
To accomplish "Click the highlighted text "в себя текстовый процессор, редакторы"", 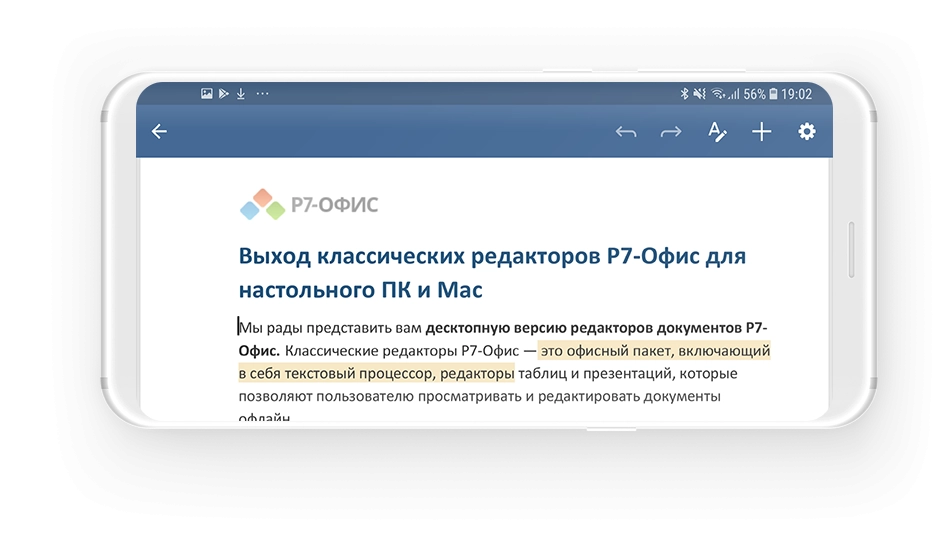I will click(376, 374).
